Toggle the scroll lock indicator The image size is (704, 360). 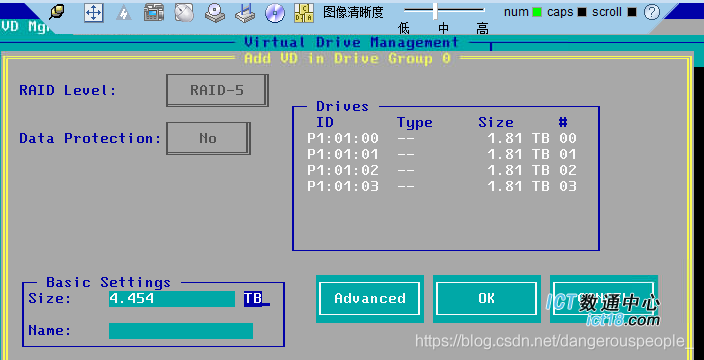(x=632, y=12)
